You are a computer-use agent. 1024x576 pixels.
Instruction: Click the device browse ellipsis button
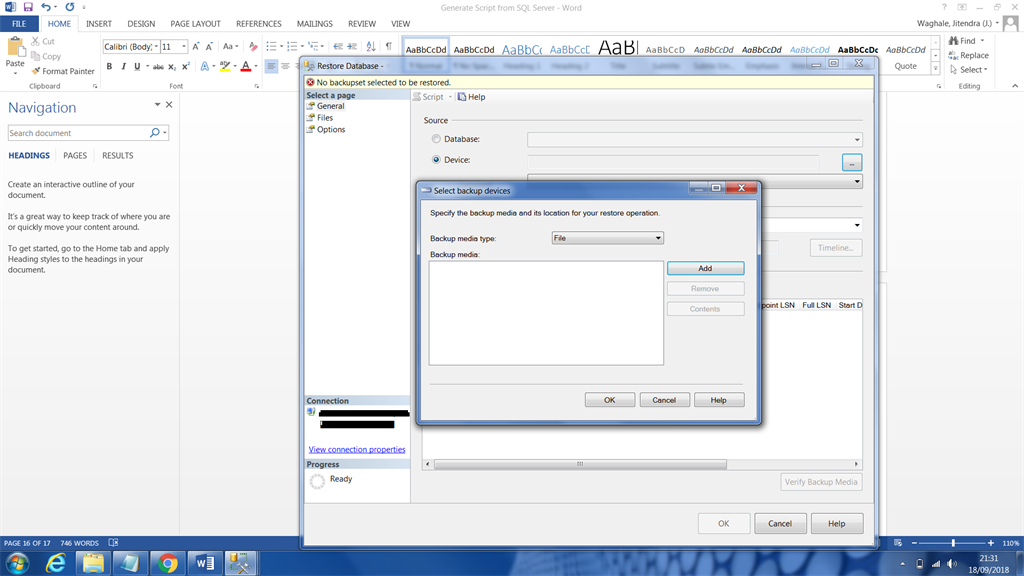pos(852,162)
